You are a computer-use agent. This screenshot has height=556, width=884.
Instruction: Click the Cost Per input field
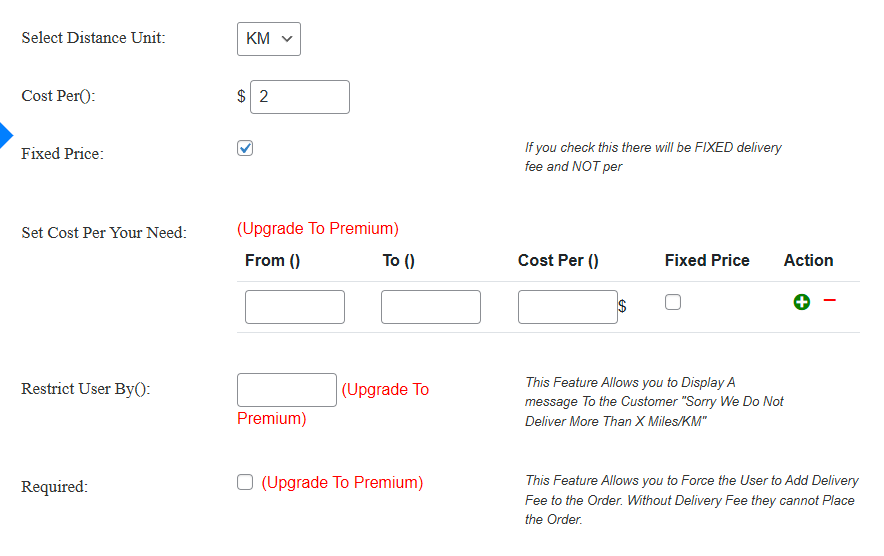(299, 97)
